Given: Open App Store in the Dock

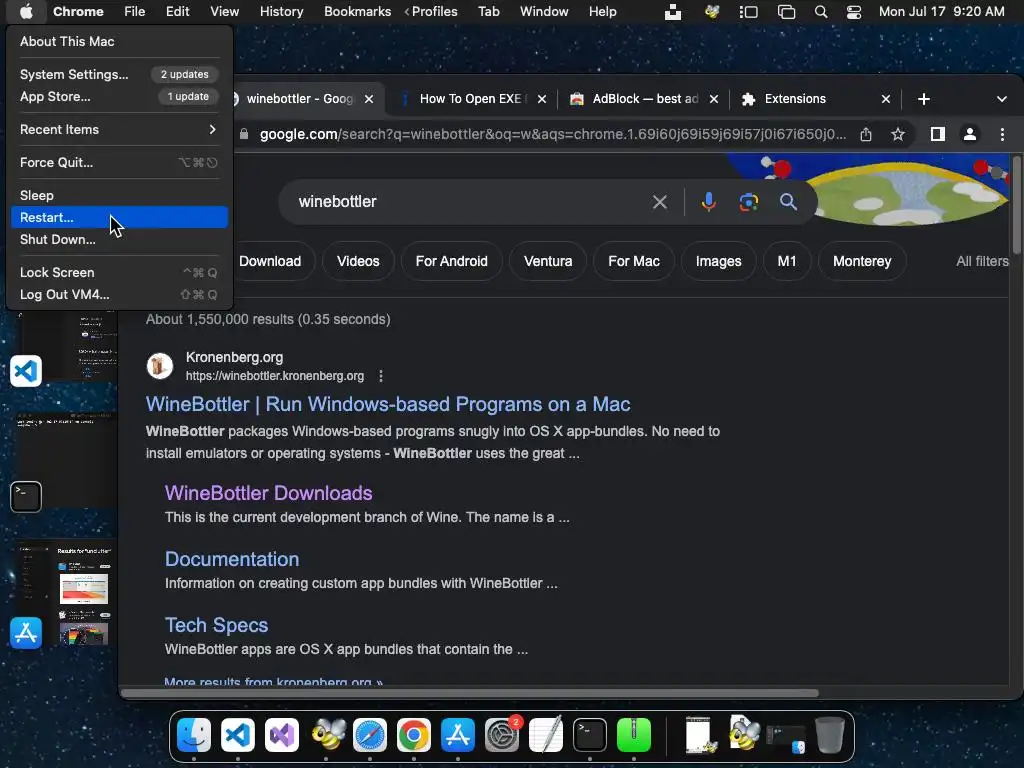Looking at the screenshot, I should point(457,735).
